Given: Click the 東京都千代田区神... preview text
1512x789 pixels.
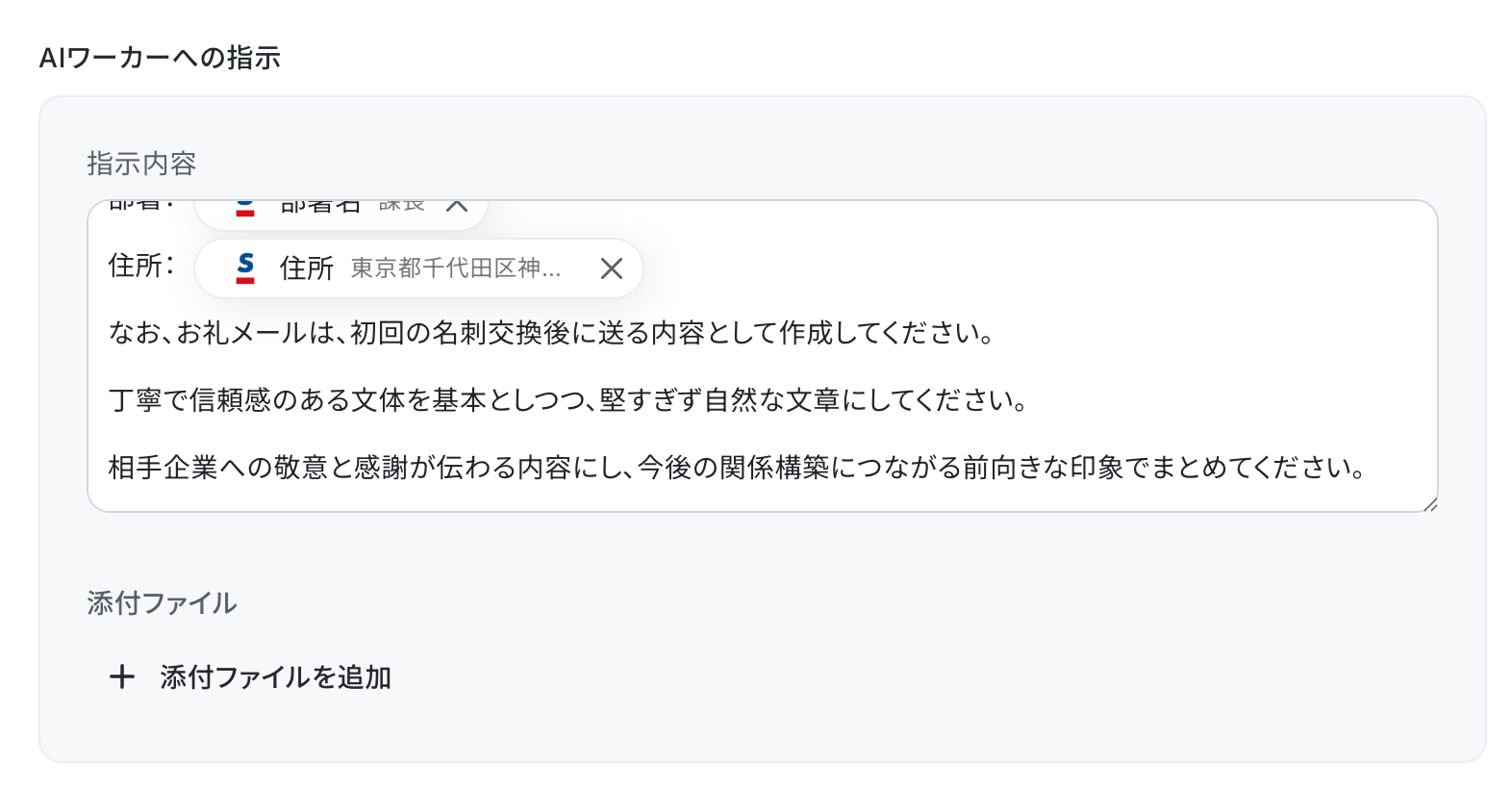Looking at the screenshot, I should click(x=456, y=268).
